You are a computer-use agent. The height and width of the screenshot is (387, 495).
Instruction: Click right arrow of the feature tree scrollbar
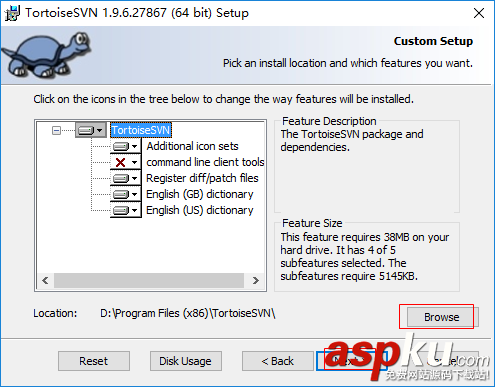pos(255,280)
